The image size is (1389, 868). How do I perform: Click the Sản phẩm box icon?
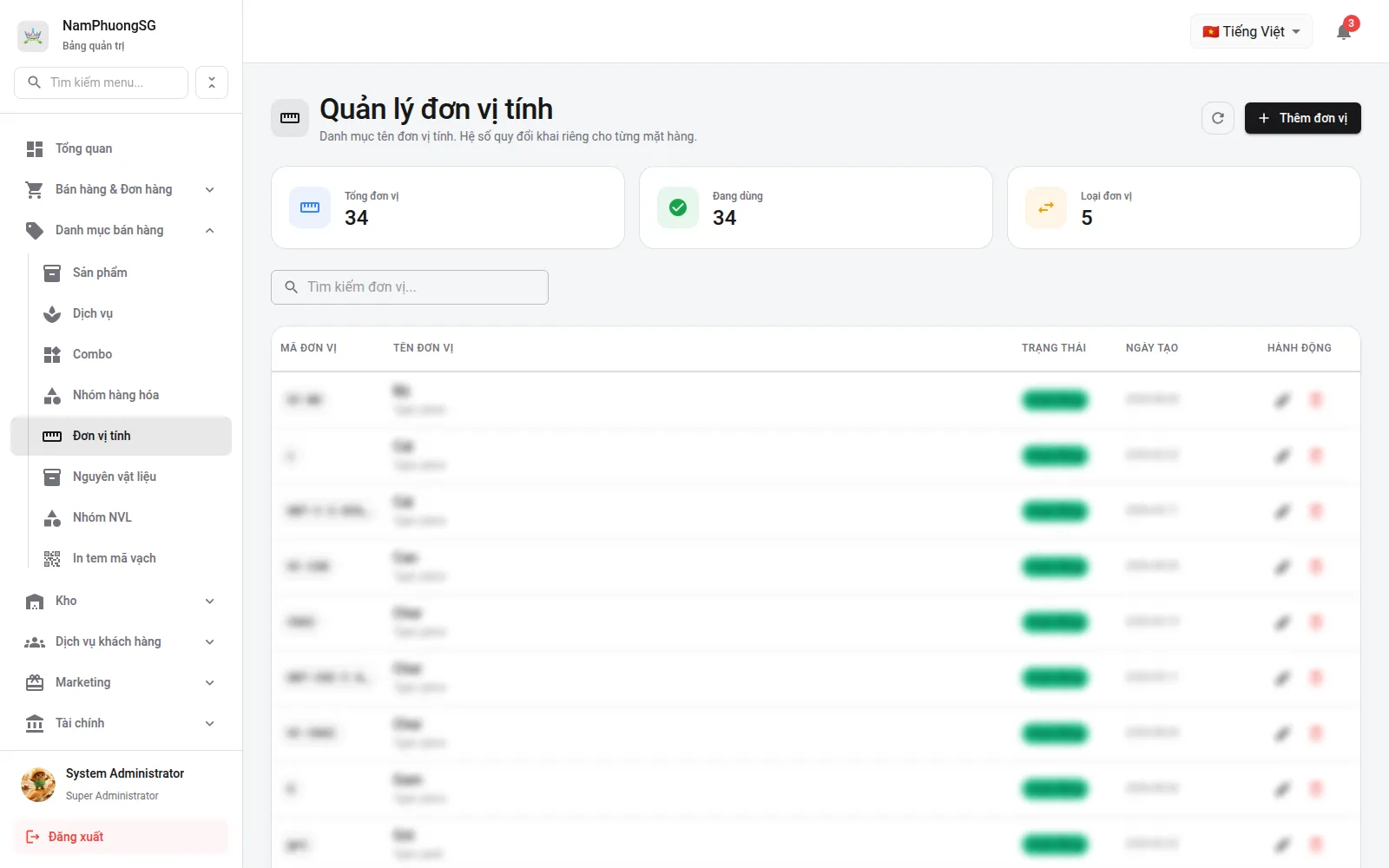[52, 273]
